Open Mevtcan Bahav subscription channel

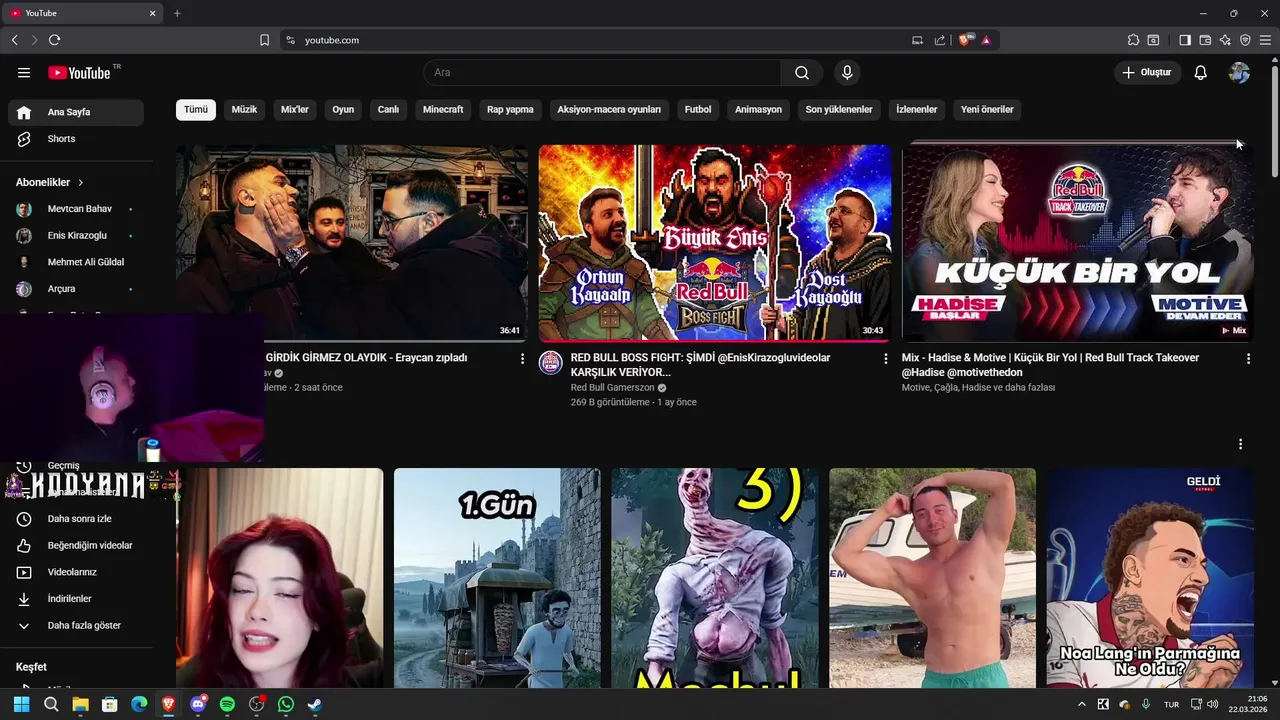point(76,209)
